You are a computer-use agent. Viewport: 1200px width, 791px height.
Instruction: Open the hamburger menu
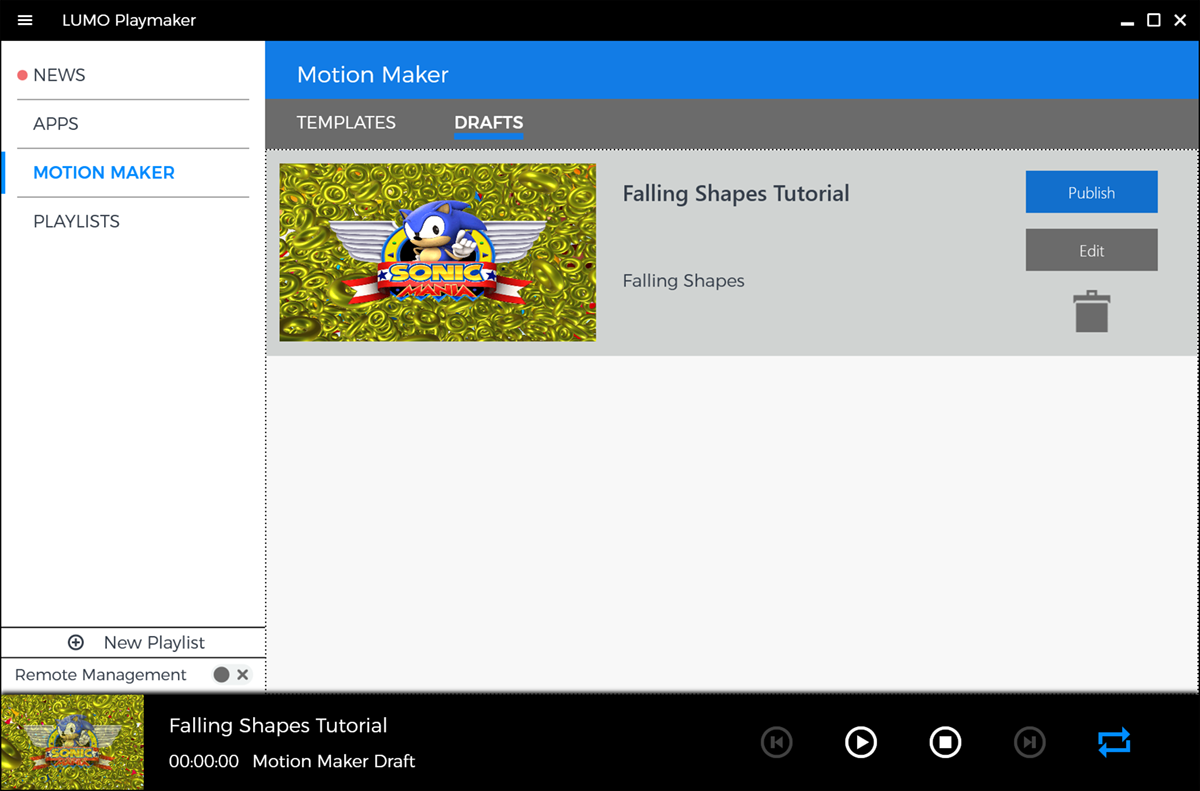pos(25,20)
